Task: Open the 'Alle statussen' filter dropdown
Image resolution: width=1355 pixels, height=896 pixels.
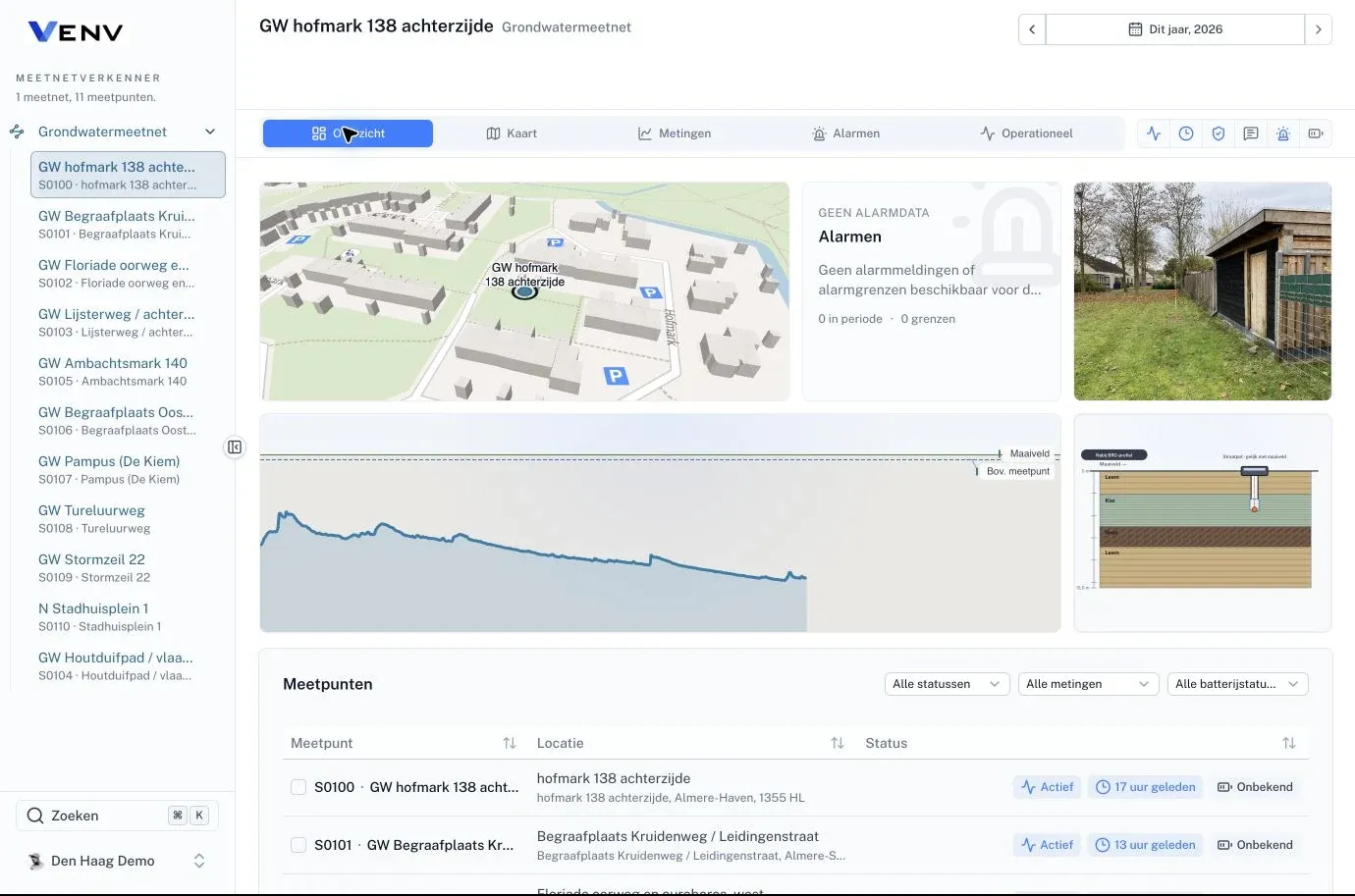Action: 947,684
